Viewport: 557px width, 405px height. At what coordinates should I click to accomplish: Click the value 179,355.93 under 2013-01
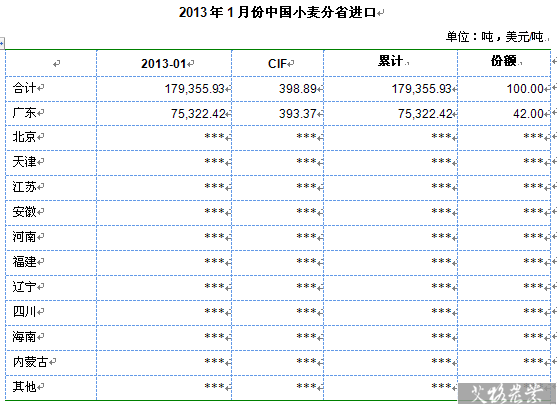click(x=194, y=88)
